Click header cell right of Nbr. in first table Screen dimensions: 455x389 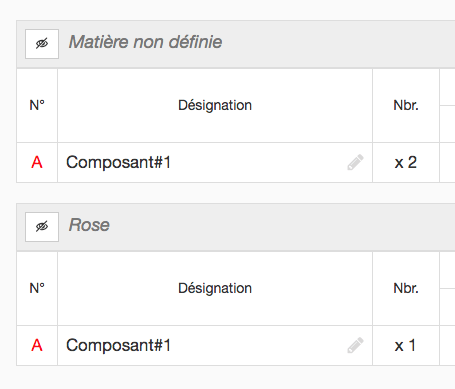pyautogui.click(x=447, y=87)
